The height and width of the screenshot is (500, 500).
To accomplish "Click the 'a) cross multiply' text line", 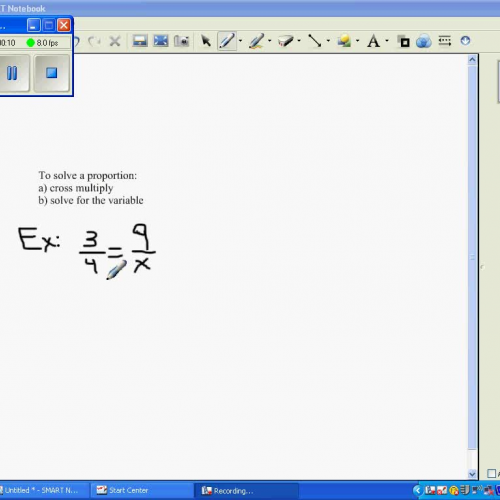I will tap(76, 188).
